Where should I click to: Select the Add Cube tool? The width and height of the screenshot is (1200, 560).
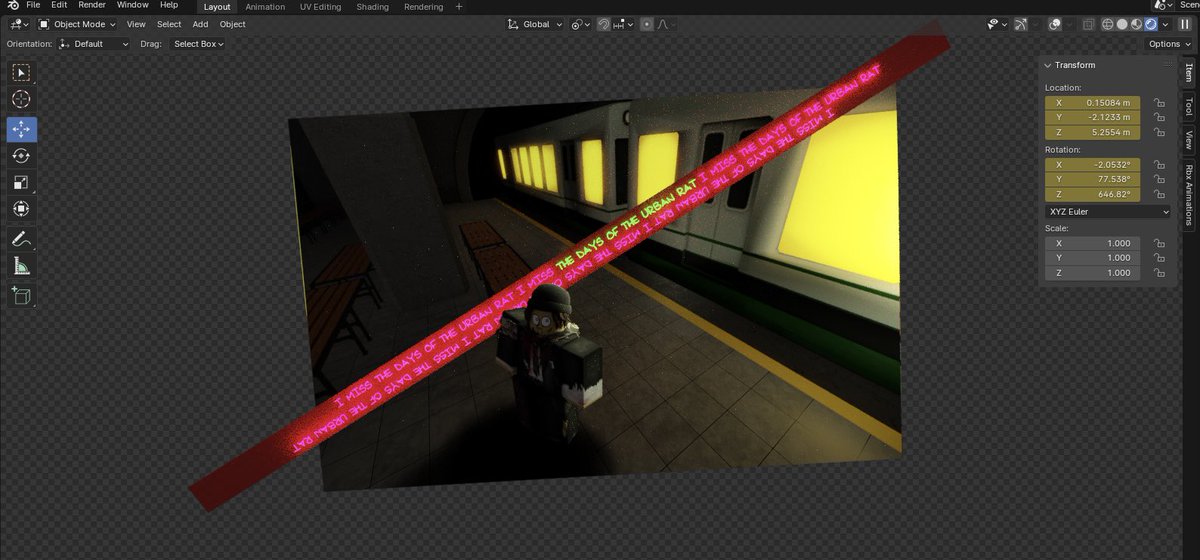(21, 296)
